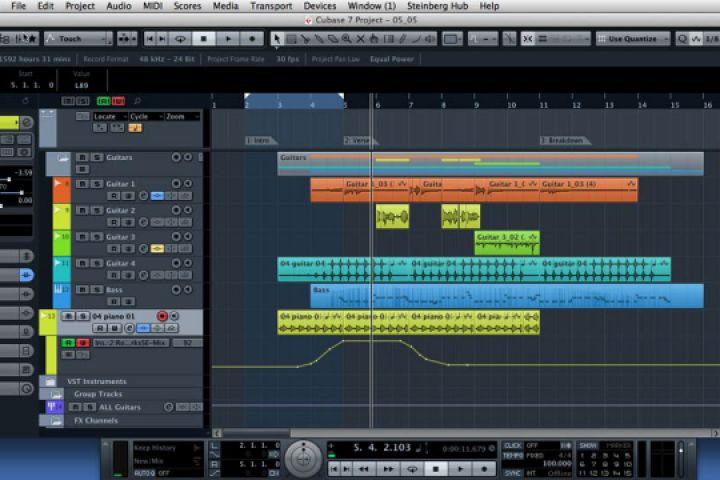The image size is (720, 480).
Task: Open the Transport menu
Action: tap(271, 6)
